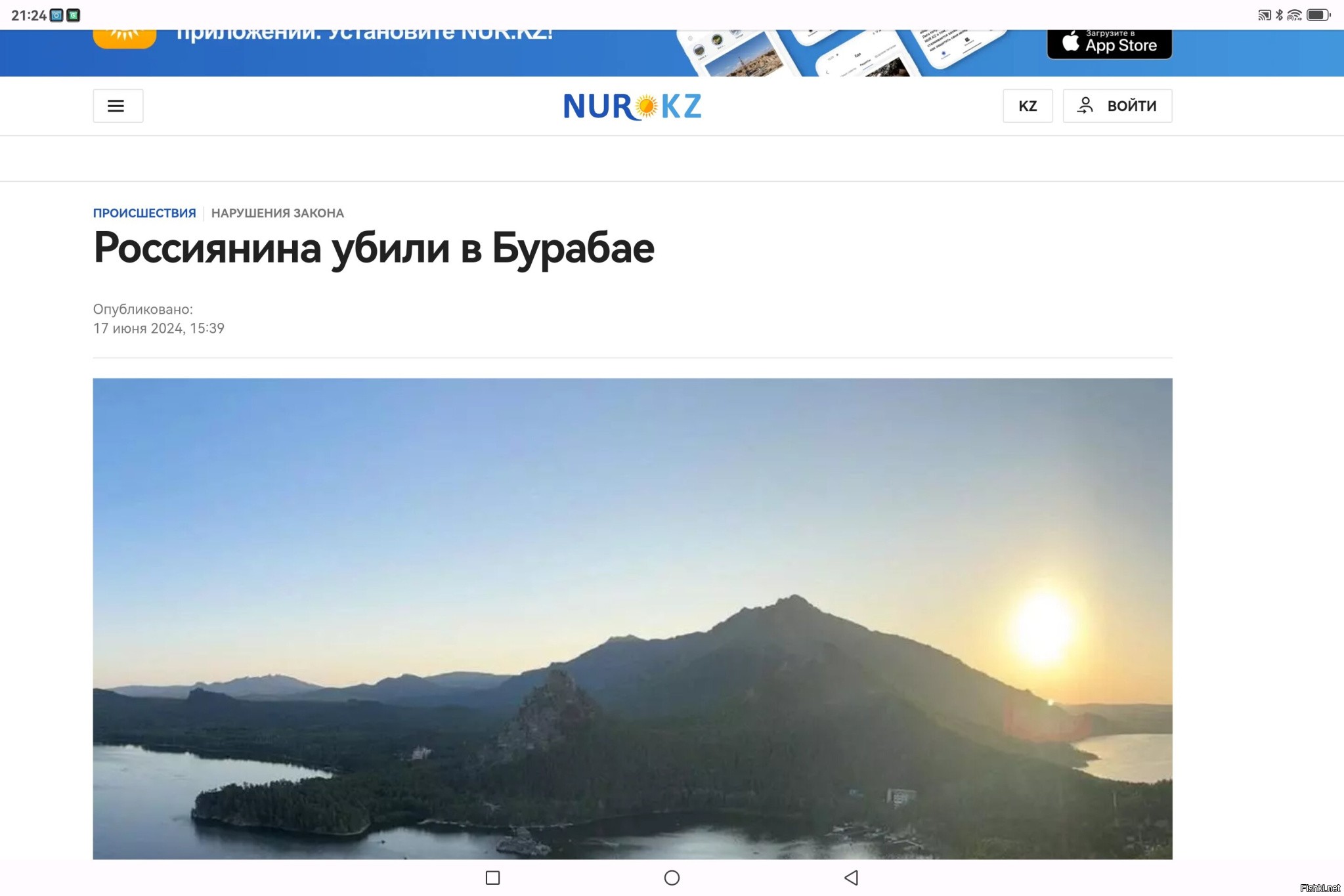Open the Происшествия category link
Viewport: 1344px width, 896px height.
144,213
